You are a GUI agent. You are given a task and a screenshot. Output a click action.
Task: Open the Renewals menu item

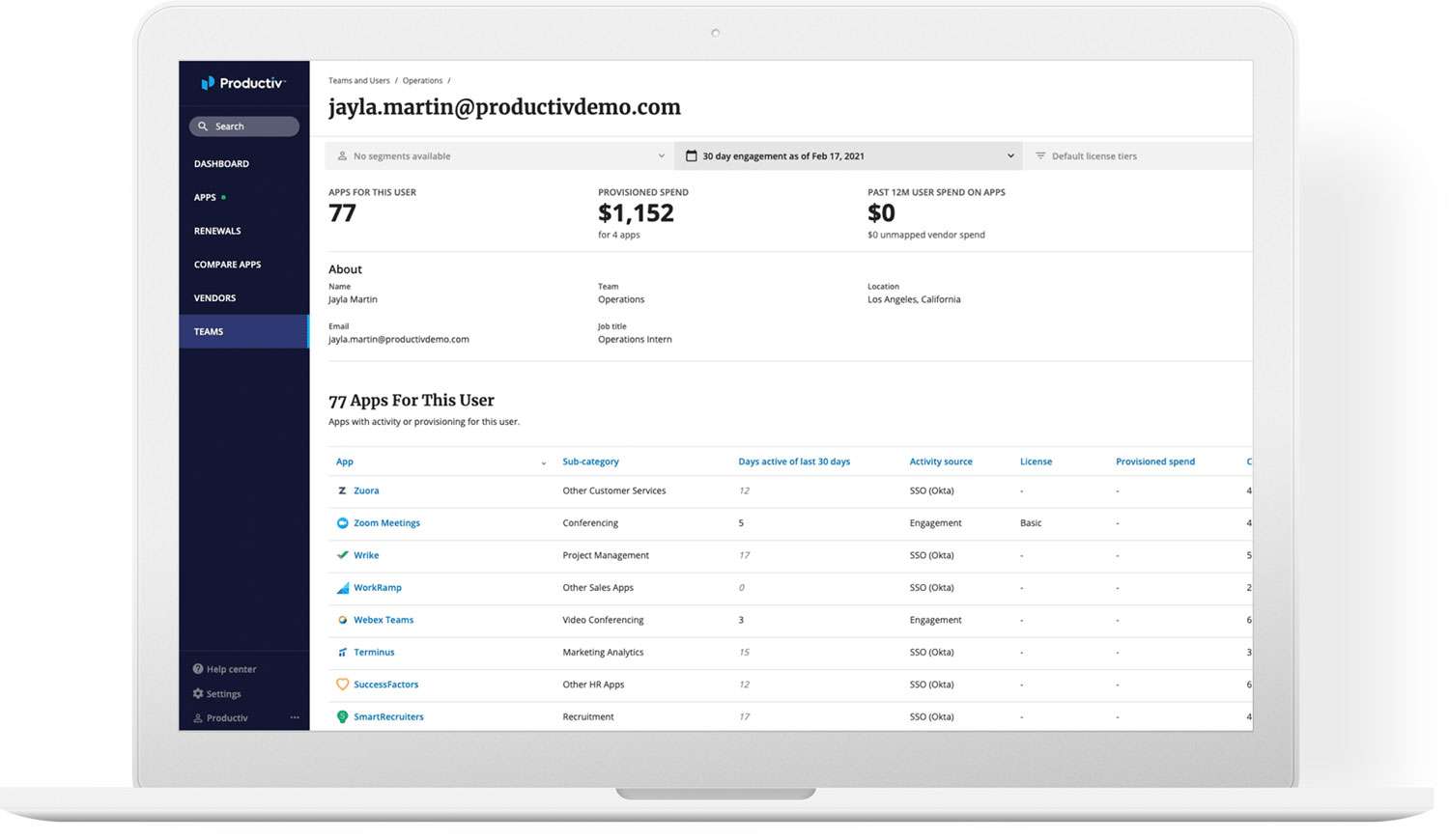coord(217,232)
